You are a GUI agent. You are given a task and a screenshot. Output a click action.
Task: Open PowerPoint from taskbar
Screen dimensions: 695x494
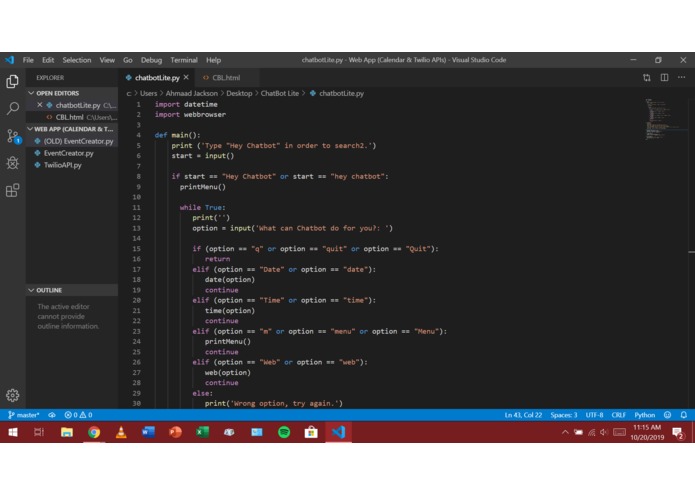coord(176,432)
